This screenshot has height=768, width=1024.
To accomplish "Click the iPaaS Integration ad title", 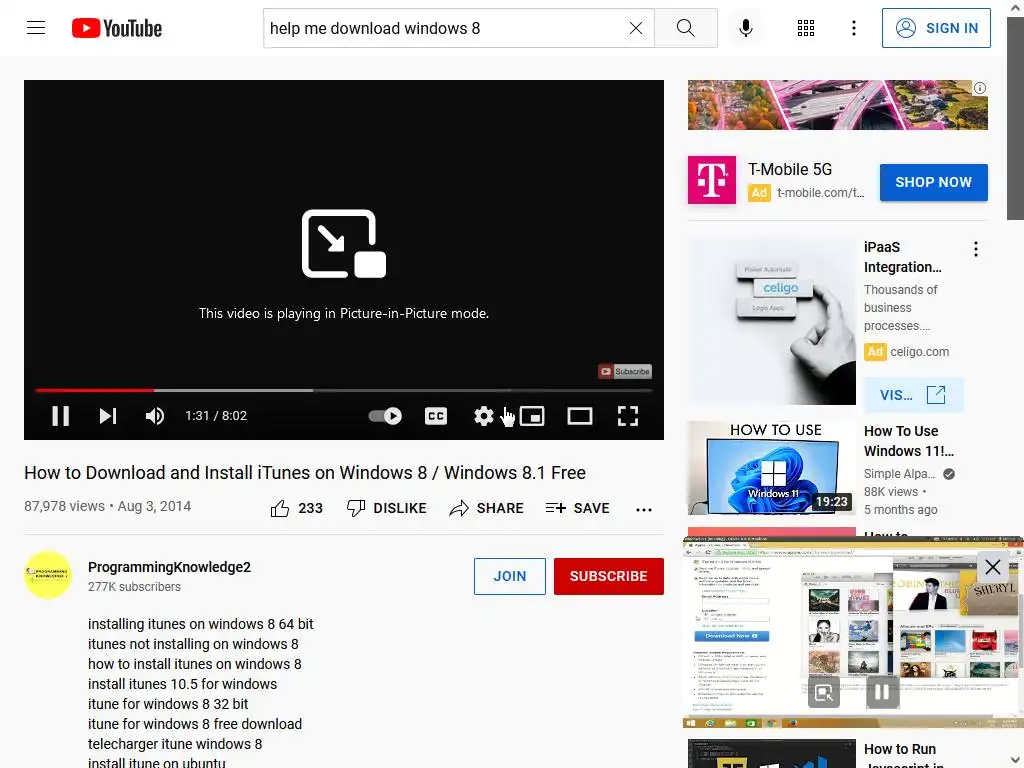I will (903, 257).
